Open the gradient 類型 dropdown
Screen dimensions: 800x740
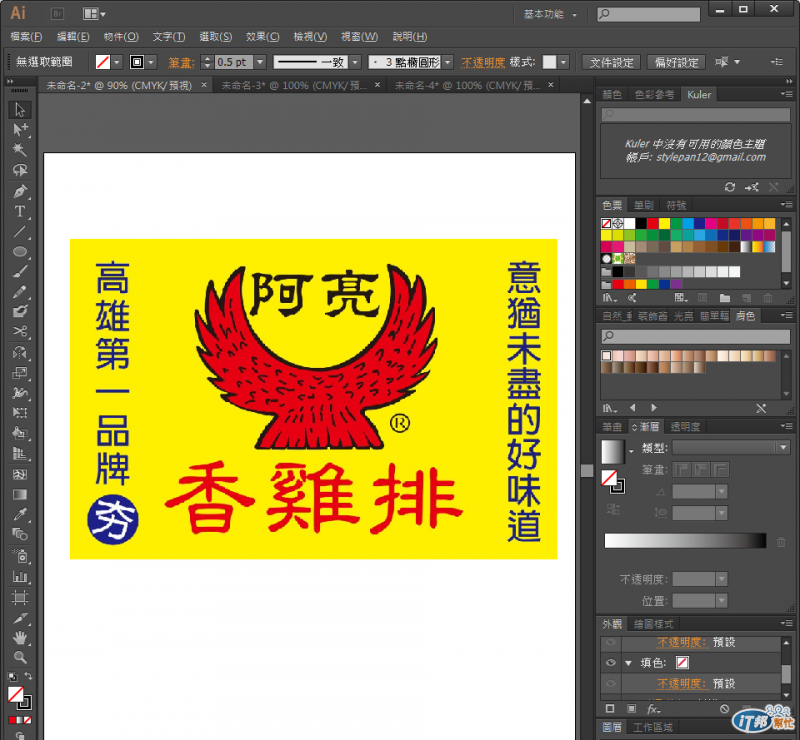coord(731,448)
